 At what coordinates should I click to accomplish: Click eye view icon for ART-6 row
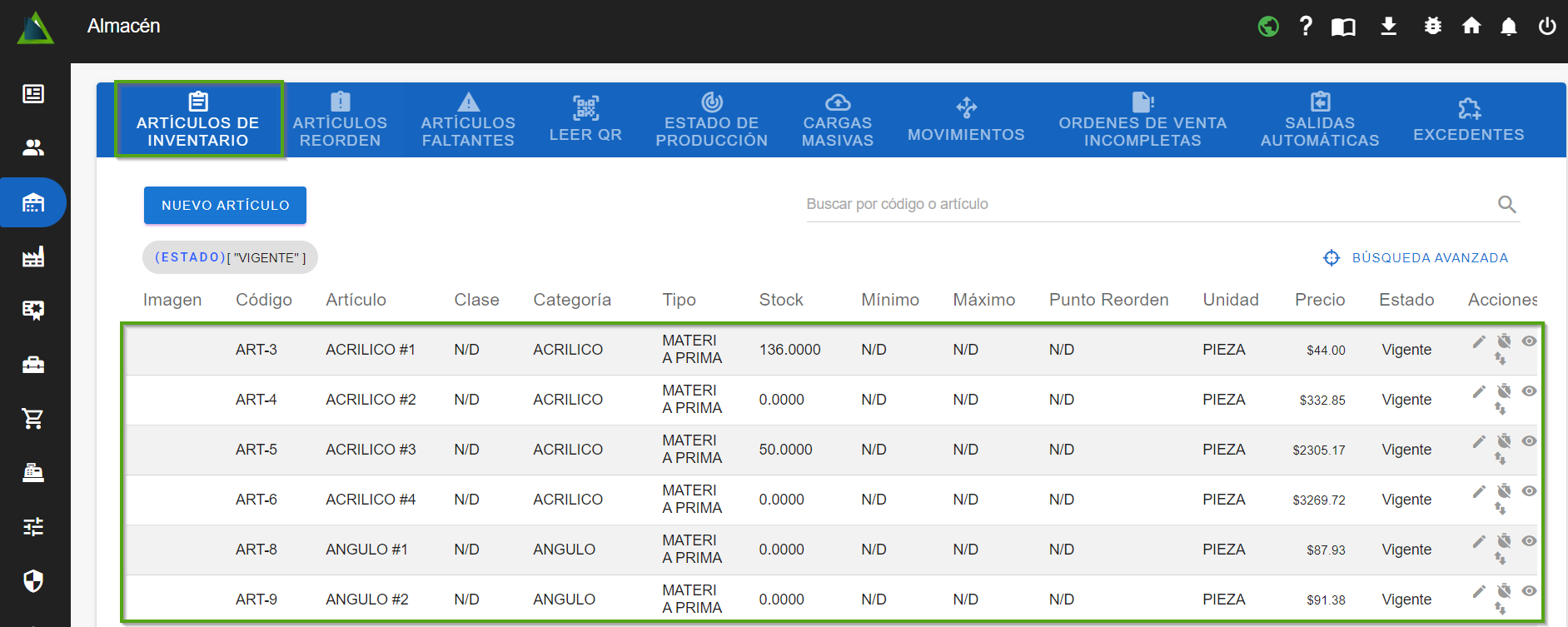tap(1529, 491)
